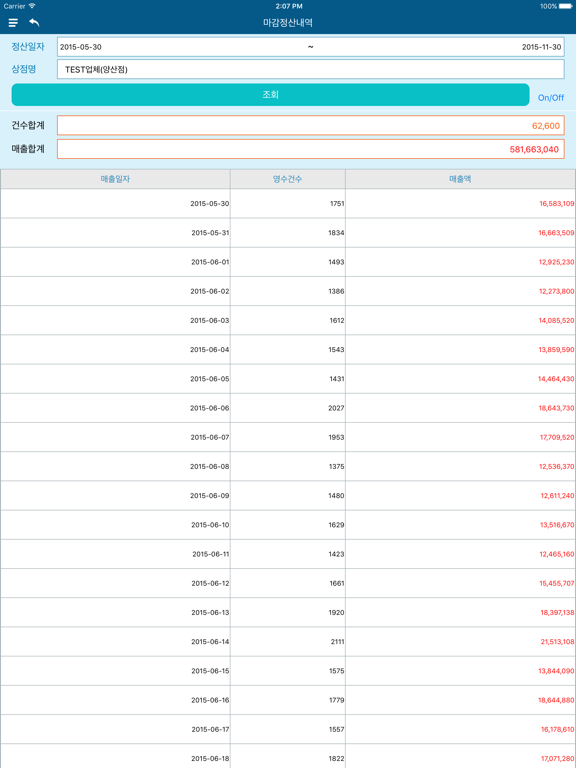Sort by 영수건수 column header

pos(288,179)
